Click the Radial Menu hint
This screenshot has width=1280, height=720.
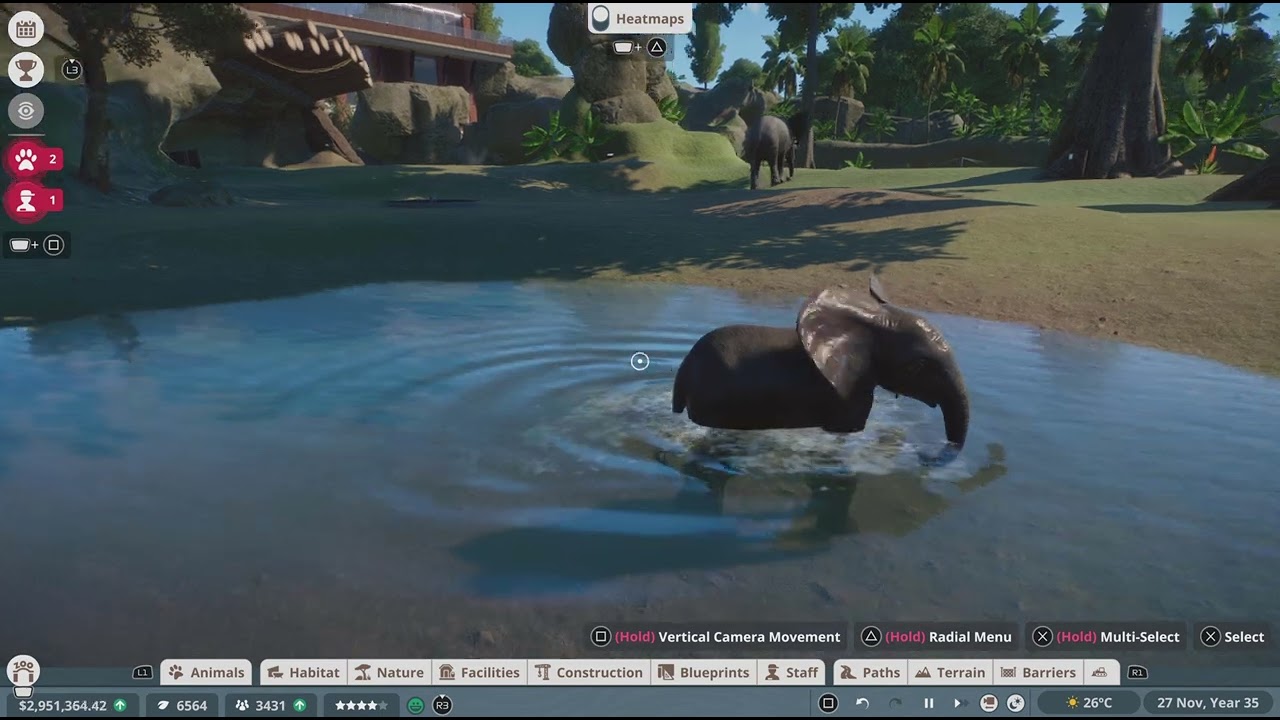pos(937,637)
